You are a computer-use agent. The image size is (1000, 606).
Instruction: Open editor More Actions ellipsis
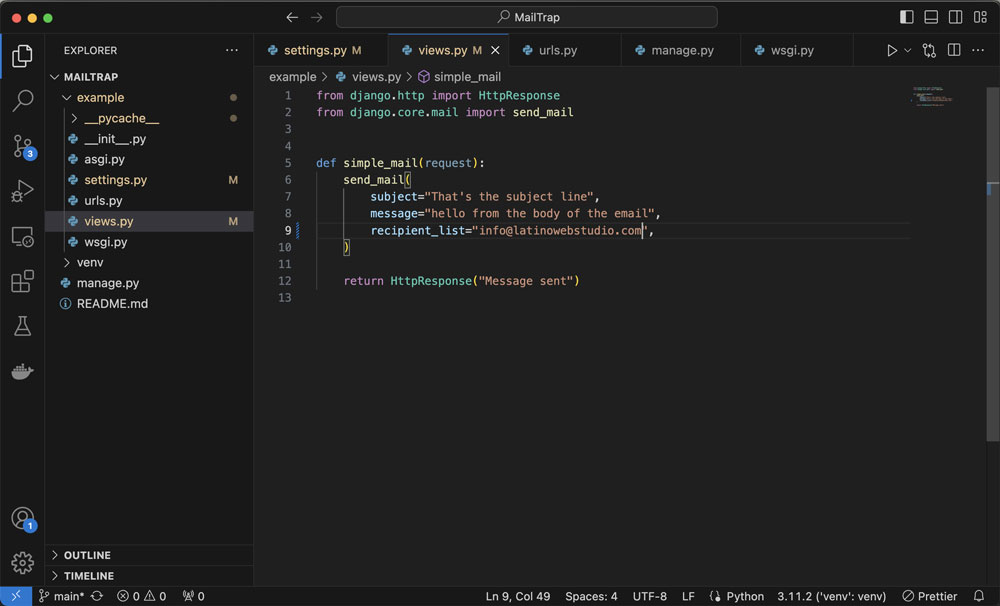(978, 50)
